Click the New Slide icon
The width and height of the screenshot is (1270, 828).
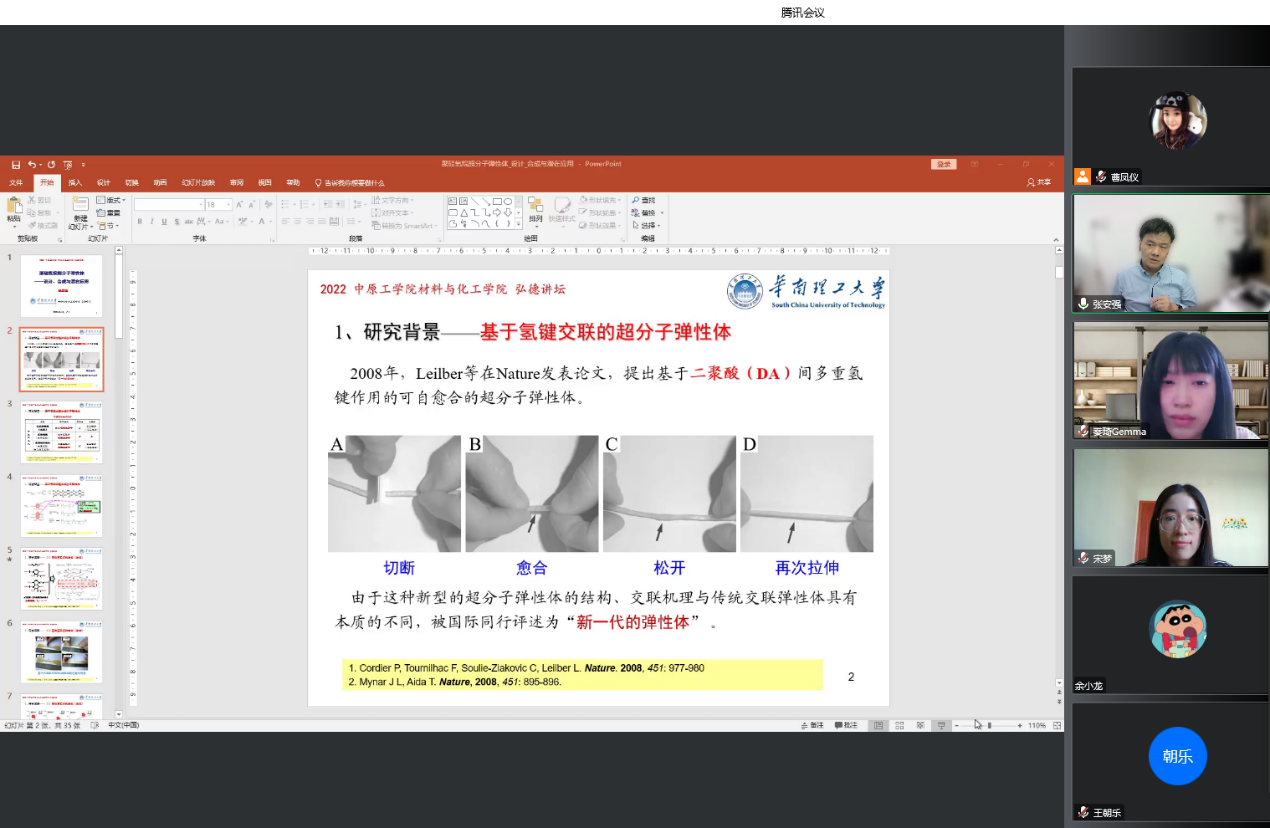(x=80, y=205)
